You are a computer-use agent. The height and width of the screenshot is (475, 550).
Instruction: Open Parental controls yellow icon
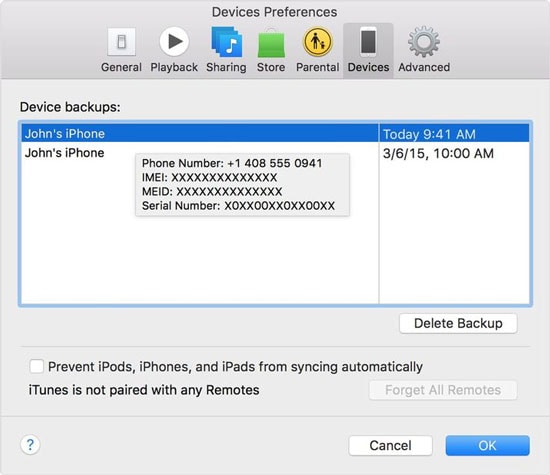(x=317, y=42)
